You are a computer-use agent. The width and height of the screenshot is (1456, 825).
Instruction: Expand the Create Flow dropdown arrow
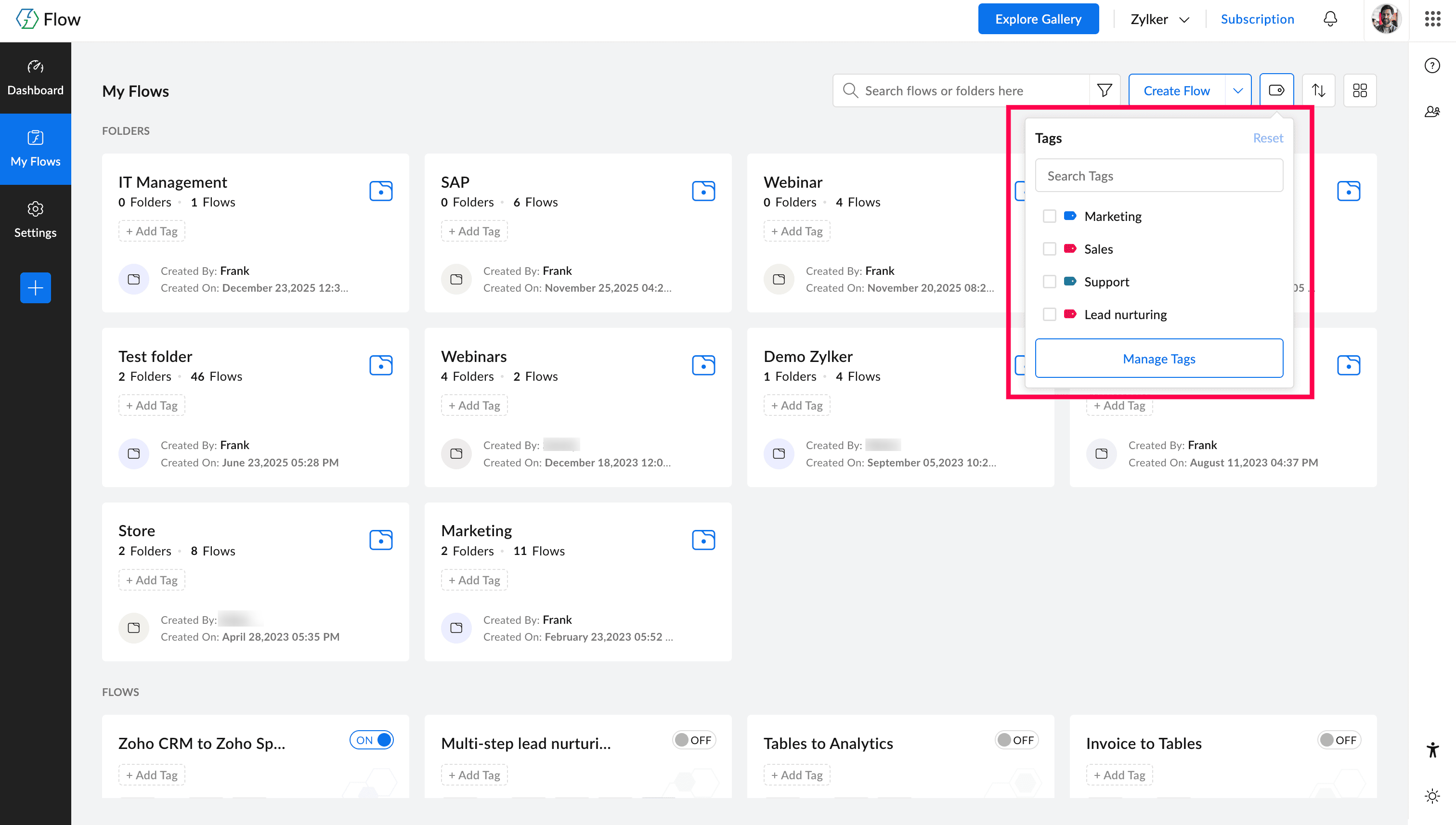[1238, 90]
